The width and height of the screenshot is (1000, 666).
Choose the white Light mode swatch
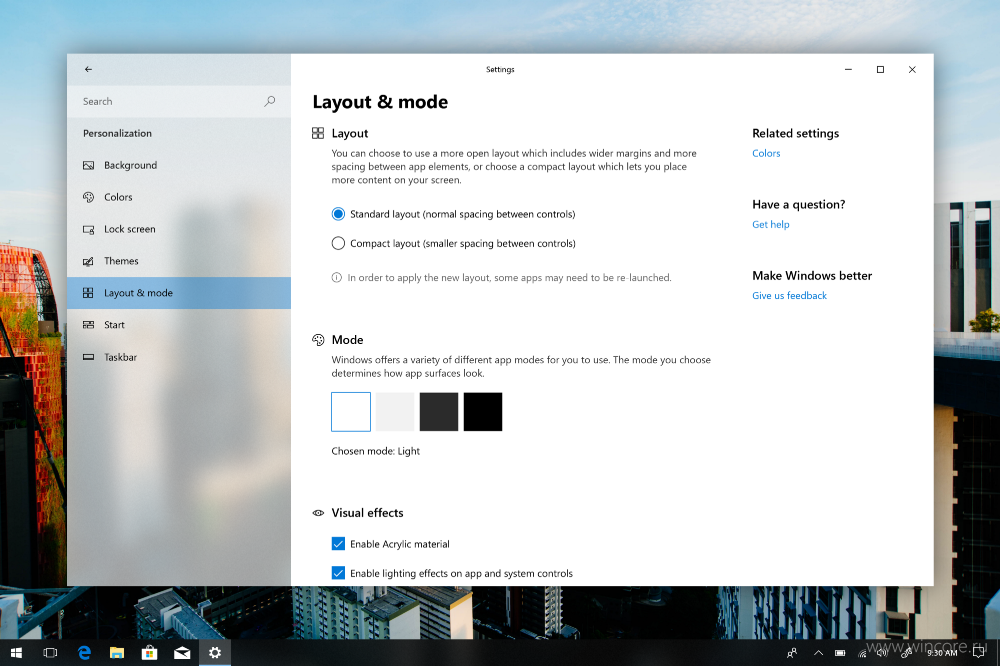point(351,411)
